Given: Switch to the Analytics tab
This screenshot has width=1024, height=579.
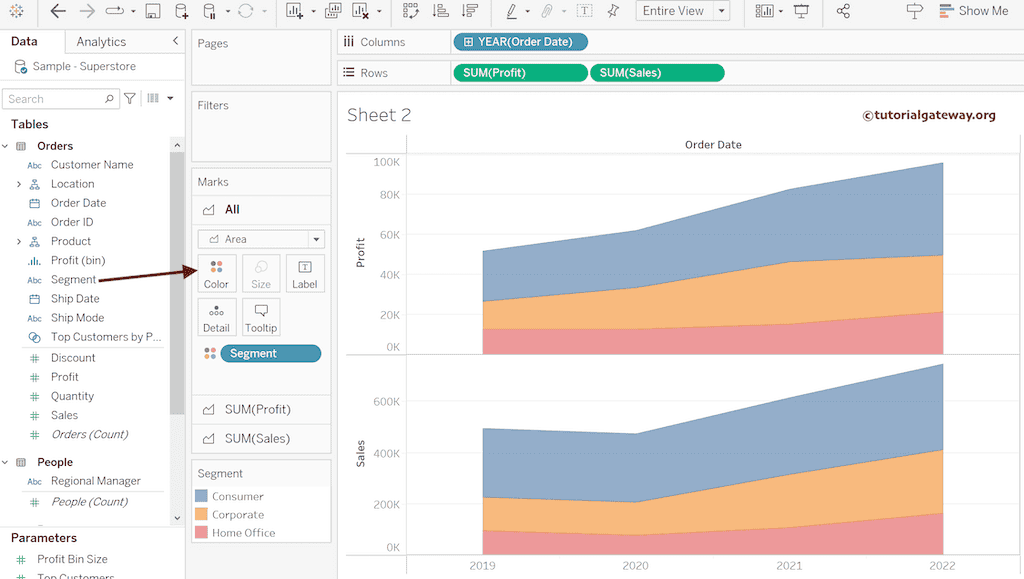Looking at the screenshot, I should tap(101, 42).
